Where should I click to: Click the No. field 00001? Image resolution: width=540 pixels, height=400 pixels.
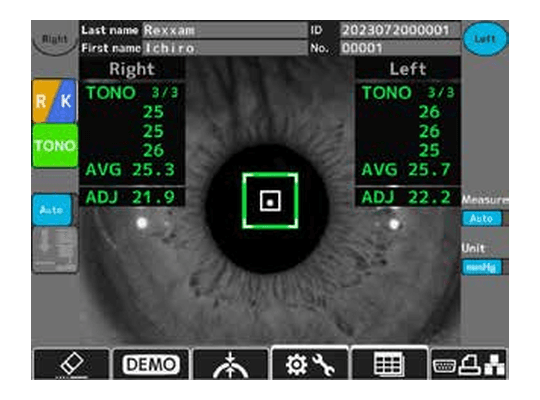(x=400, y=48)
